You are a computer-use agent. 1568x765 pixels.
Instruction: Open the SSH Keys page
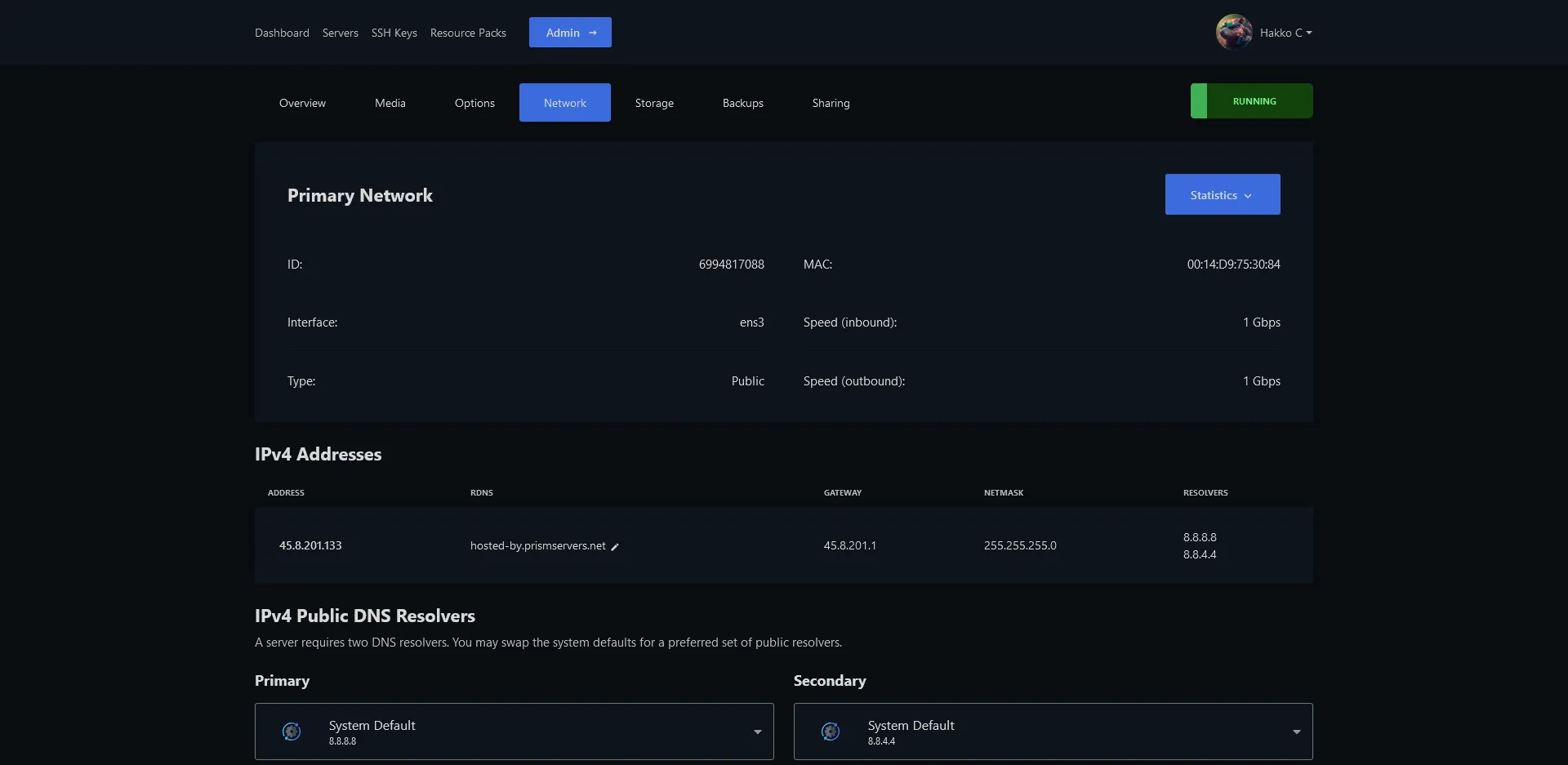tap(394, 33)
